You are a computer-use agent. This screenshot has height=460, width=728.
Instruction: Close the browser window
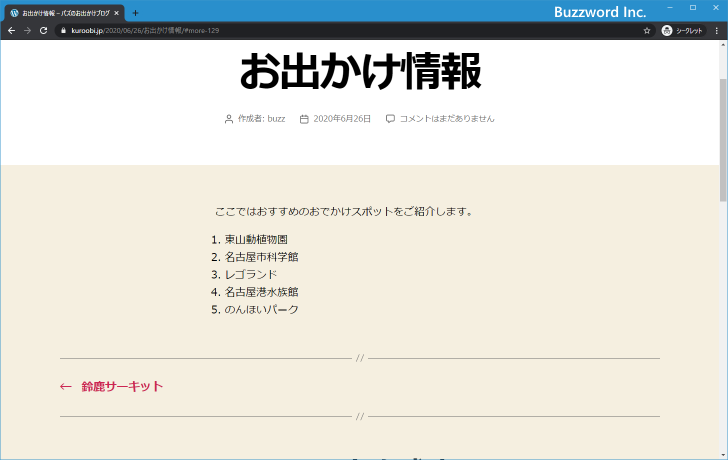click(x=716, y=7)
